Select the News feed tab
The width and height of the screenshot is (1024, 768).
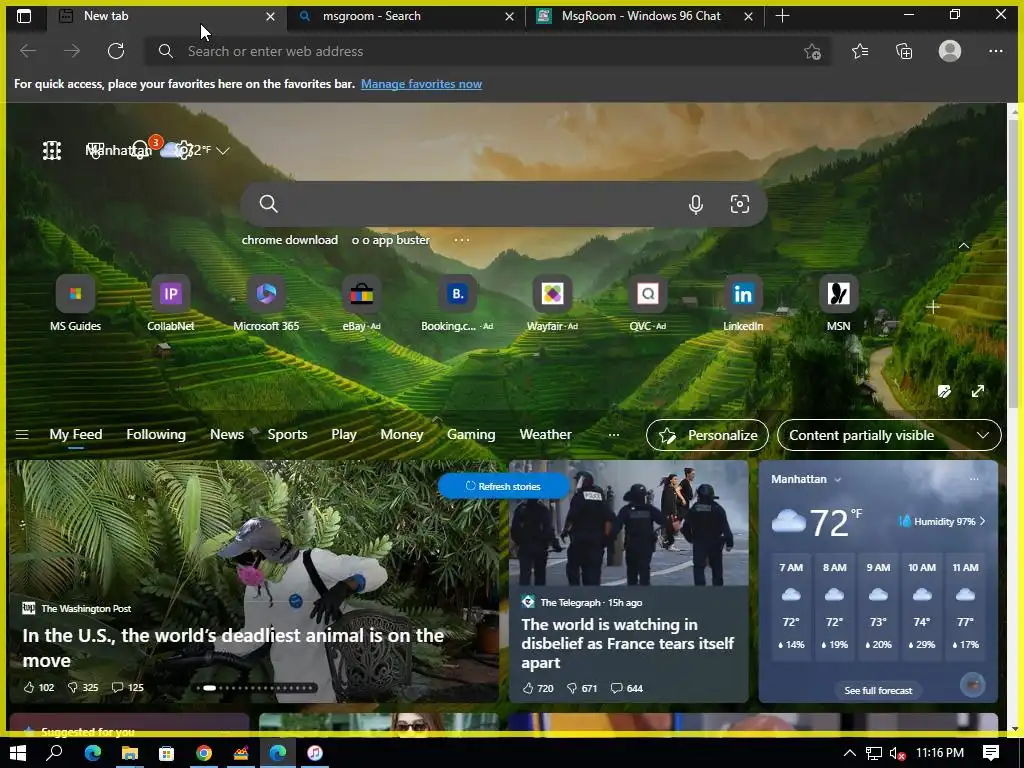(227, 434)
